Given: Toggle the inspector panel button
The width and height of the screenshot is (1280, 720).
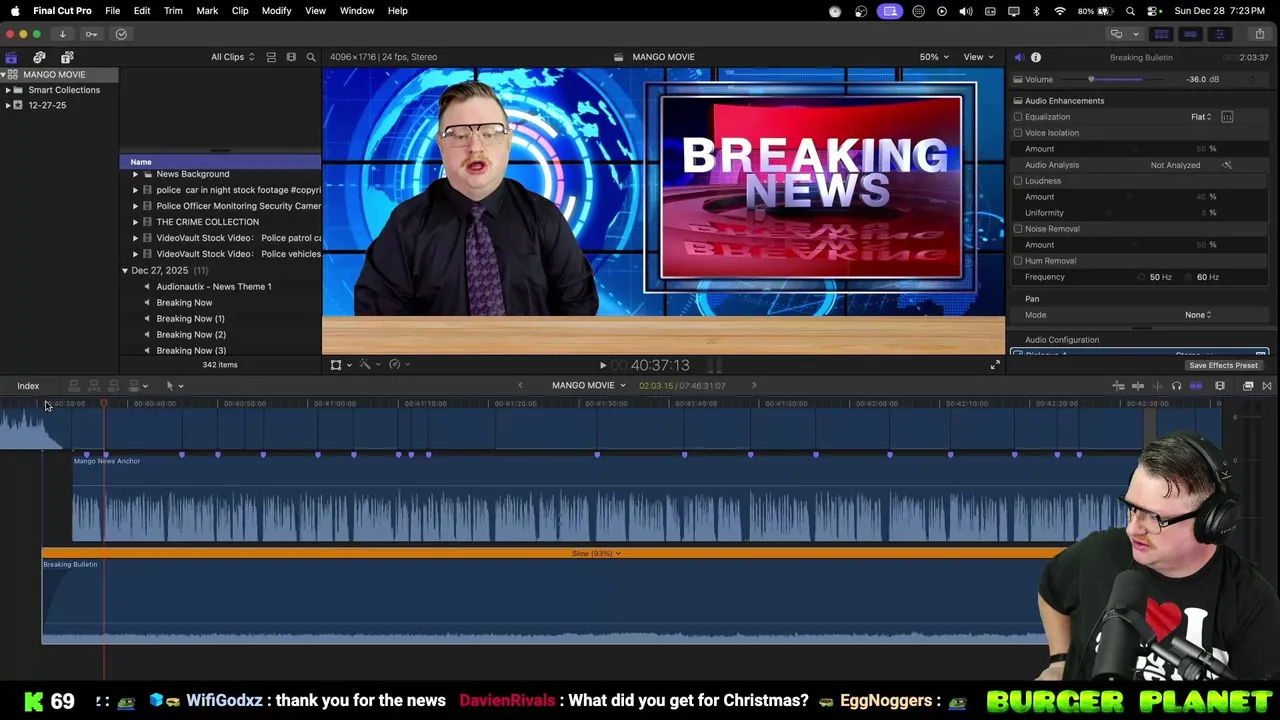Looking at the screenshot, I should [1219, 34].
